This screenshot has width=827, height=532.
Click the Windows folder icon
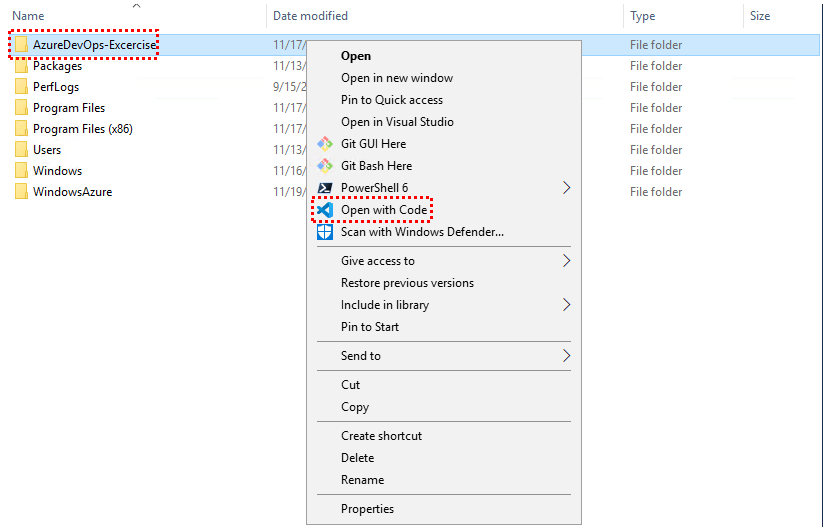22,171
